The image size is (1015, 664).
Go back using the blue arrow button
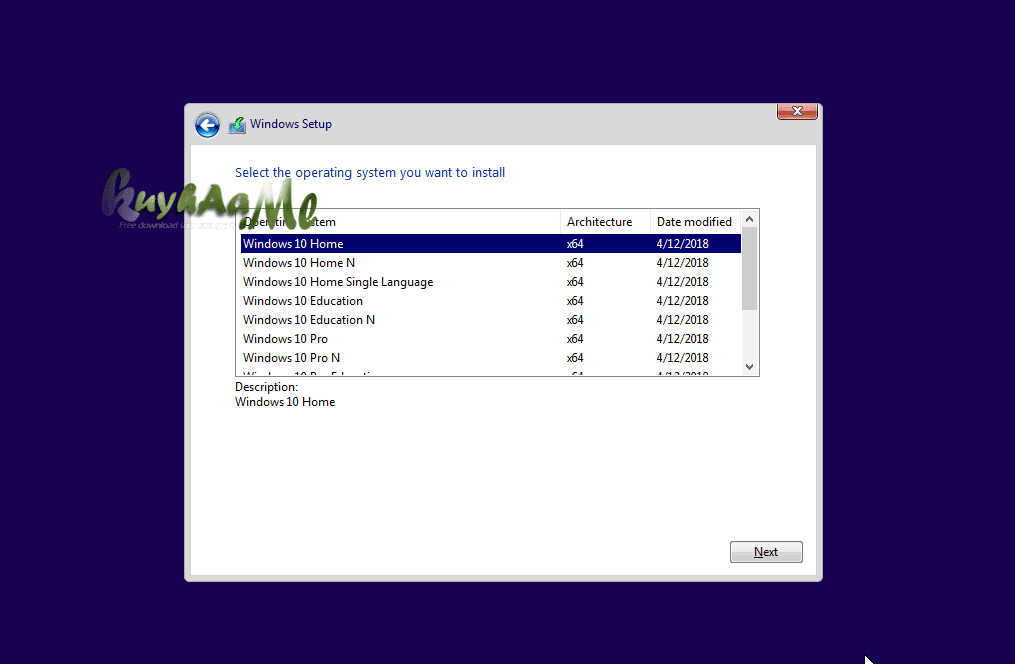point(207,125)
